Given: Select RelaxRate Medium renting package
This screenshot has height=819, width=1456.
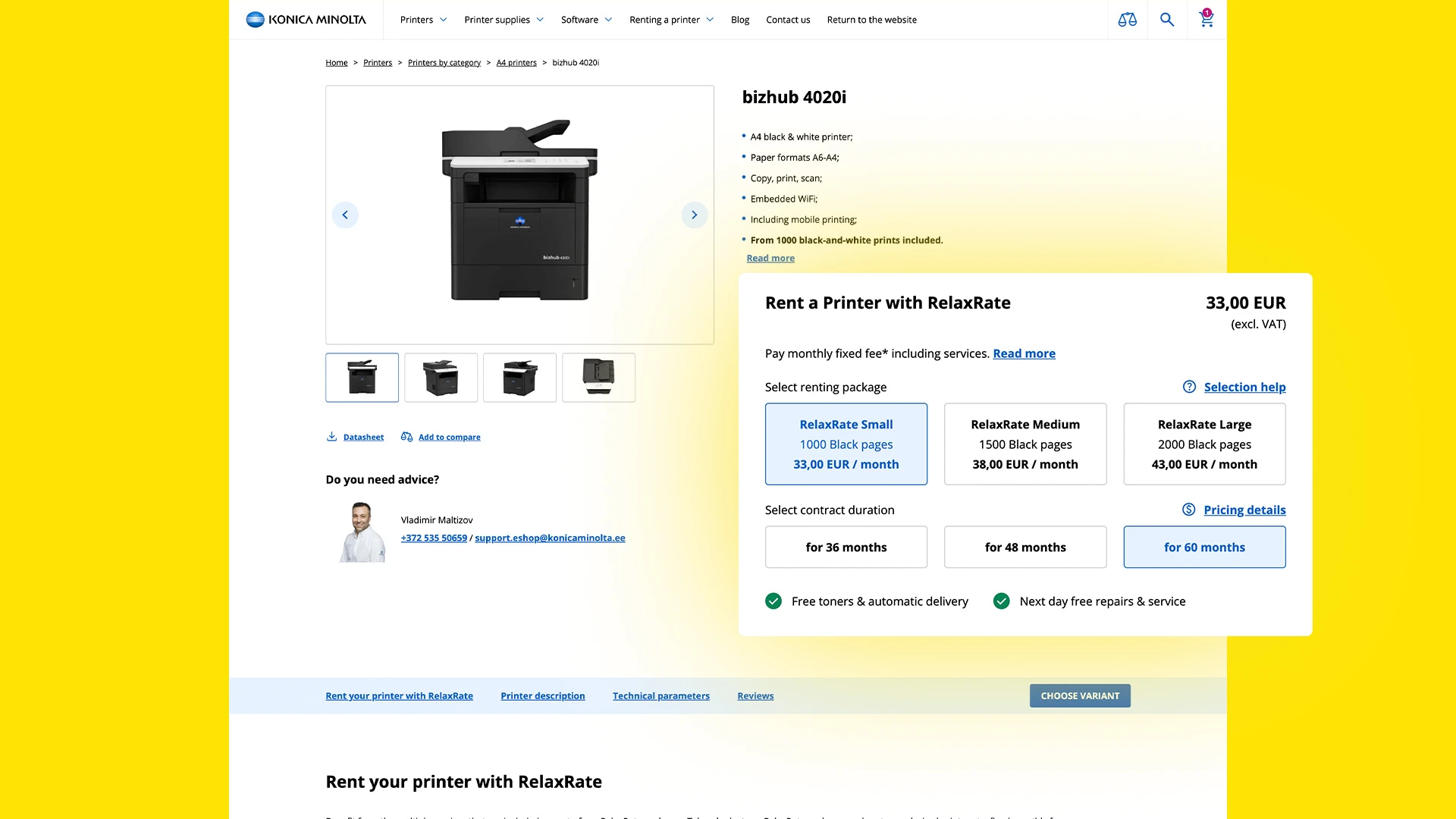Looking at the screenshot, I should coord(1025,444).
